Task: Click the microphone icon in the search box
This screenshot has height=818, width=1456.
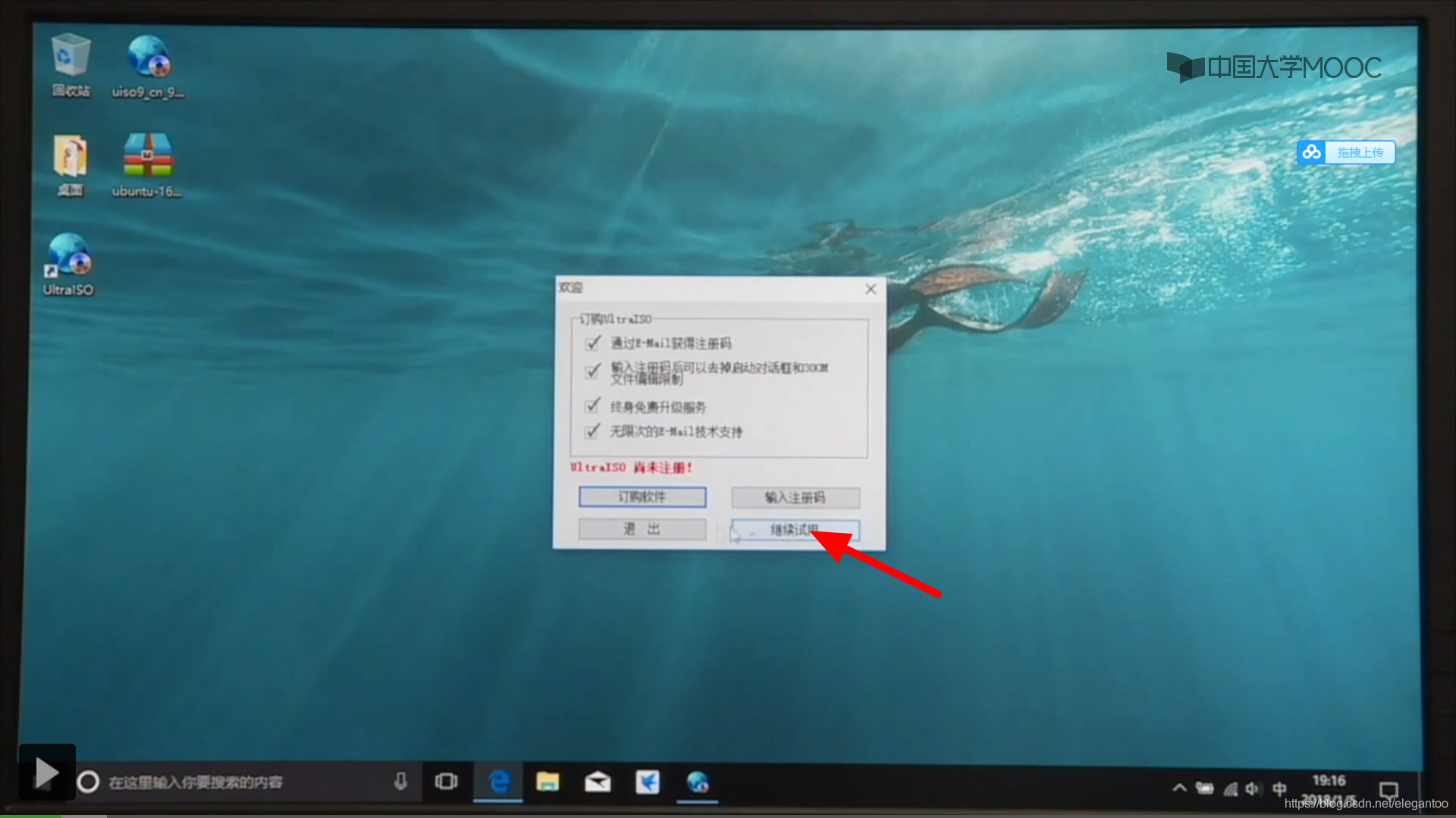Action: tap(401, 781)
